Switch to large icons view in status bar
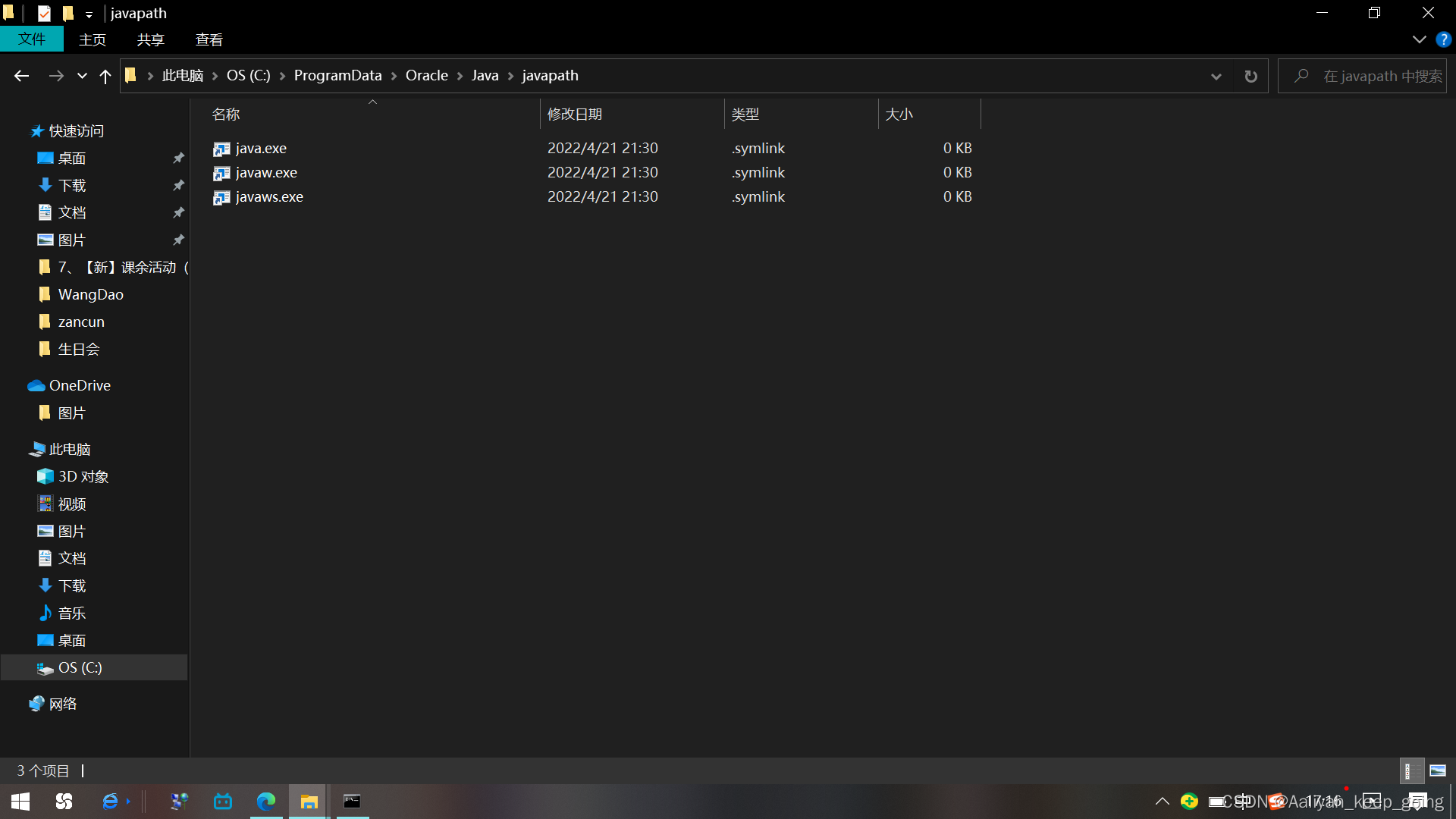1456x819 pixels. [1438, 771]
